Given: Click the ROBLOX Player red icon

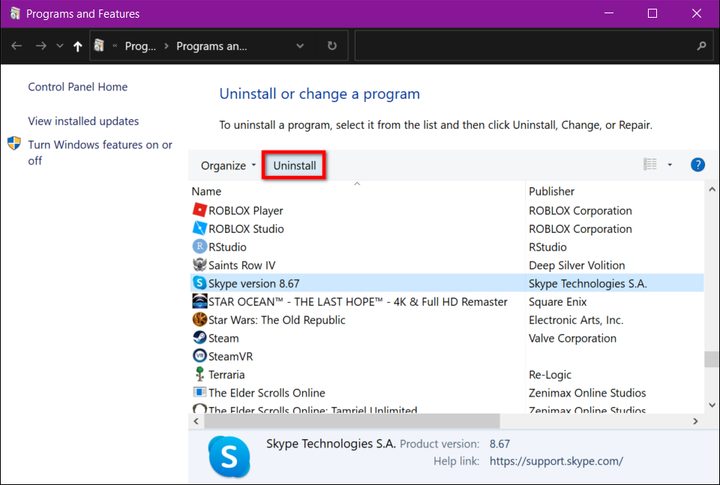Looking at the screenshot, I should [199, 210].
